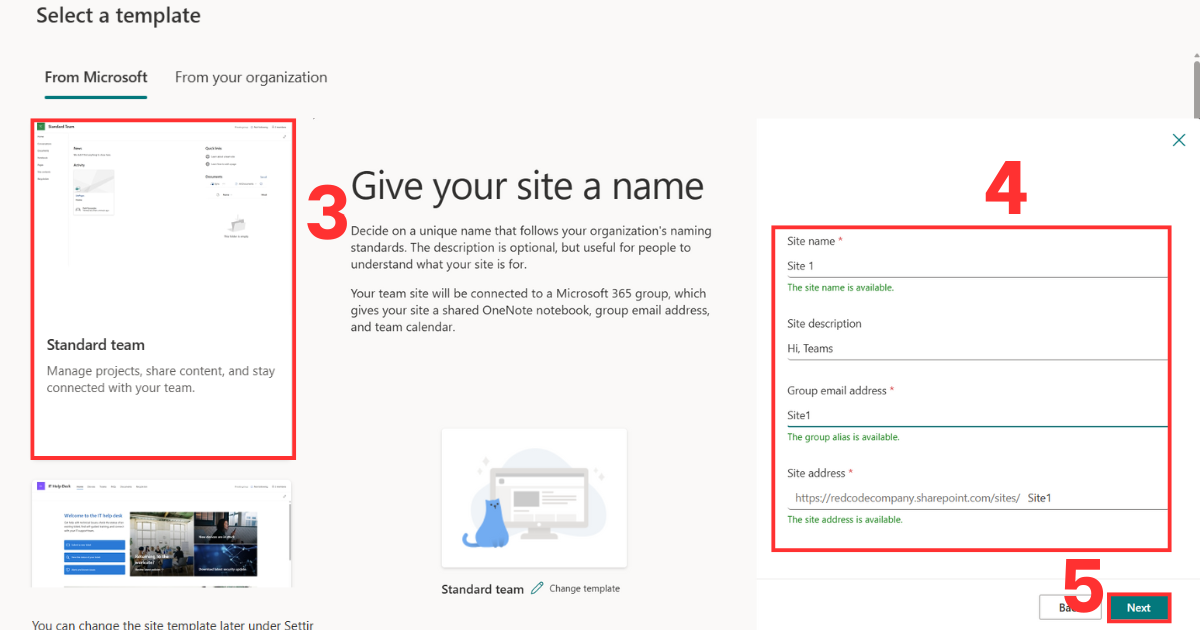Close the site creation panel with the X

point(1178,140)
